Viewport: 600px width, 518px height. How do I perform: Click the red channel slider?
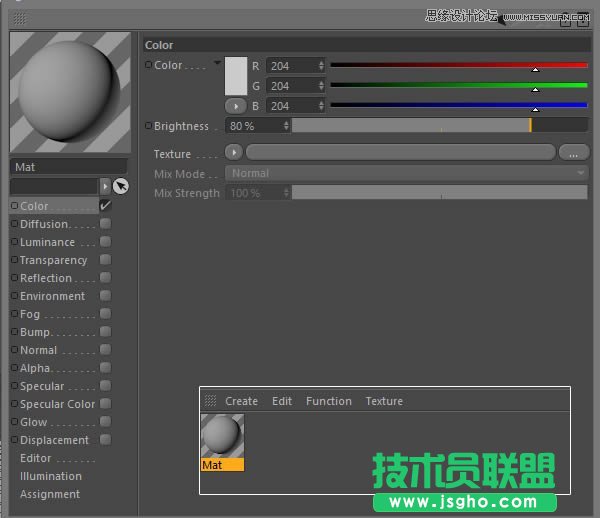coord(459,65)
